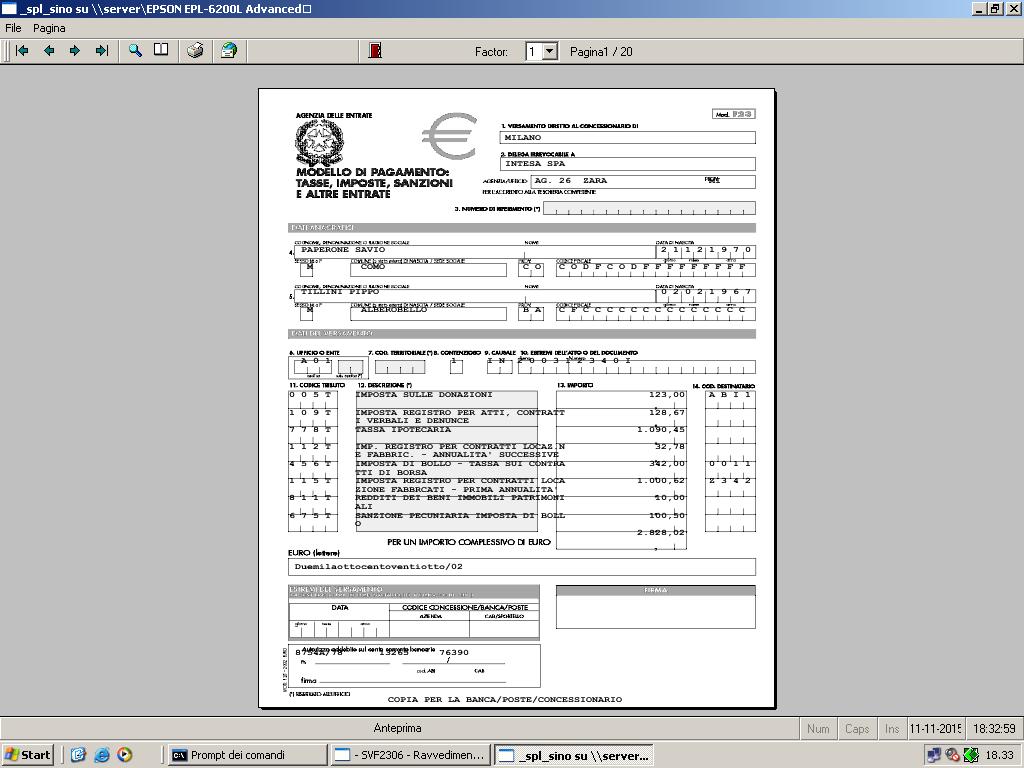Click the amount 1.090,45
The height and width of the screenshot is (768, 1024).
coord(661,430)
